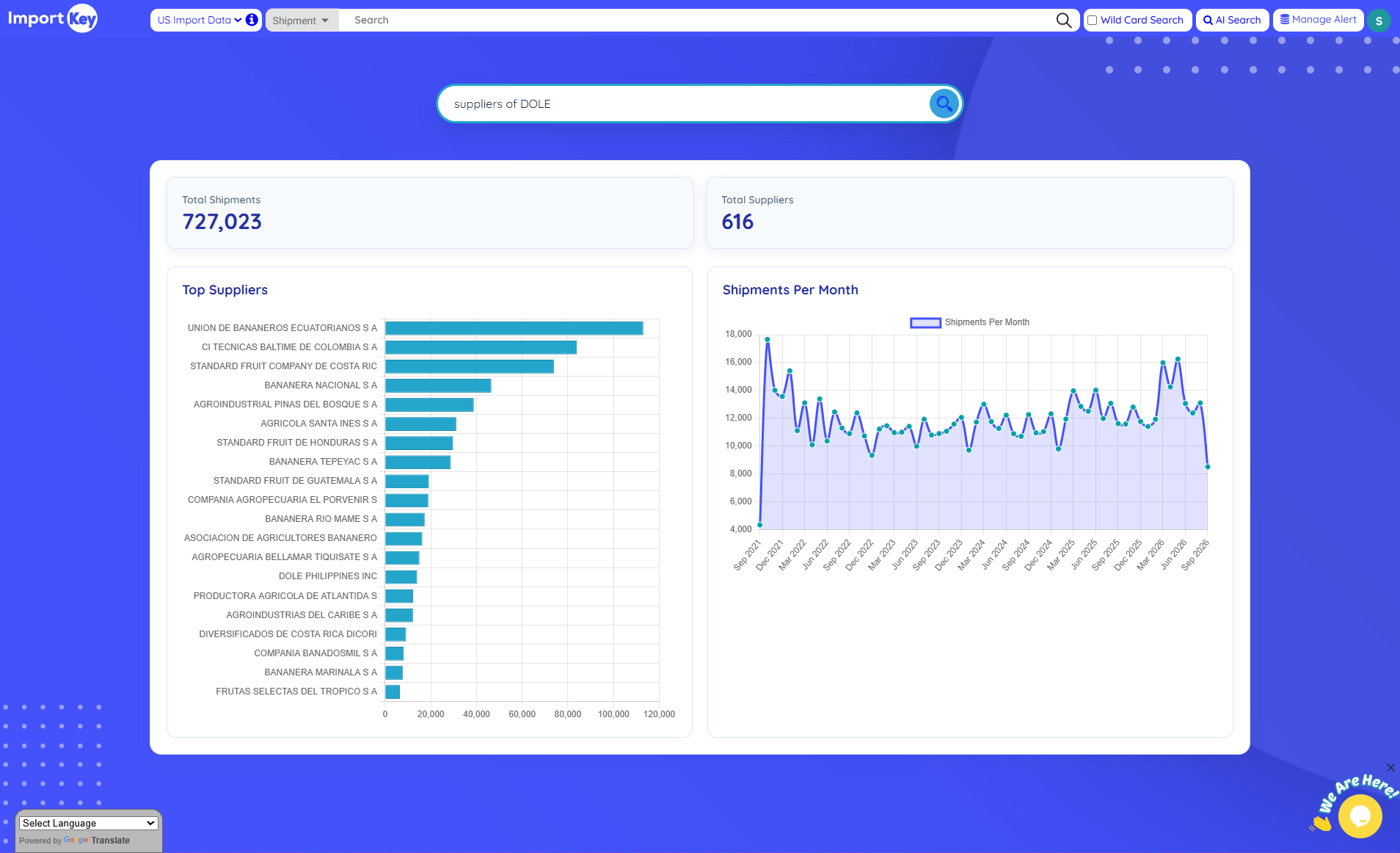1400x853 pixels.
Task: Open the Manage Alert button
Action: tap(1318, 20)
